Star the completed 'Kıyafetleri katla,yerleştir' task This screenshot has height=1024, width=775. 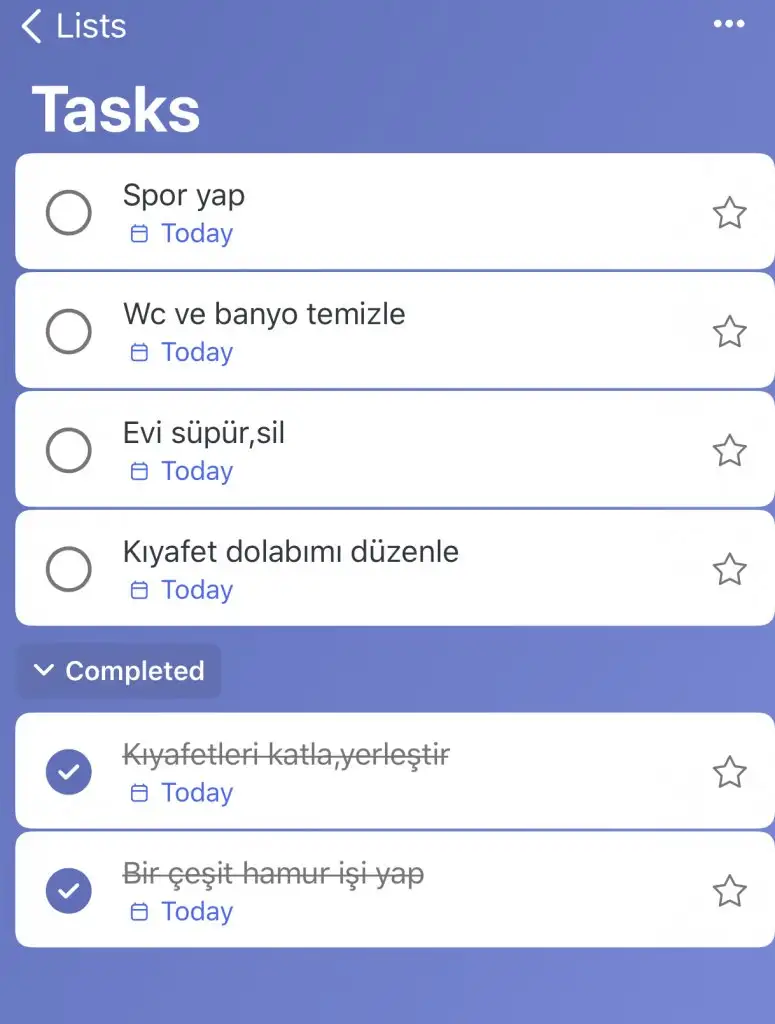click(729, 772)
